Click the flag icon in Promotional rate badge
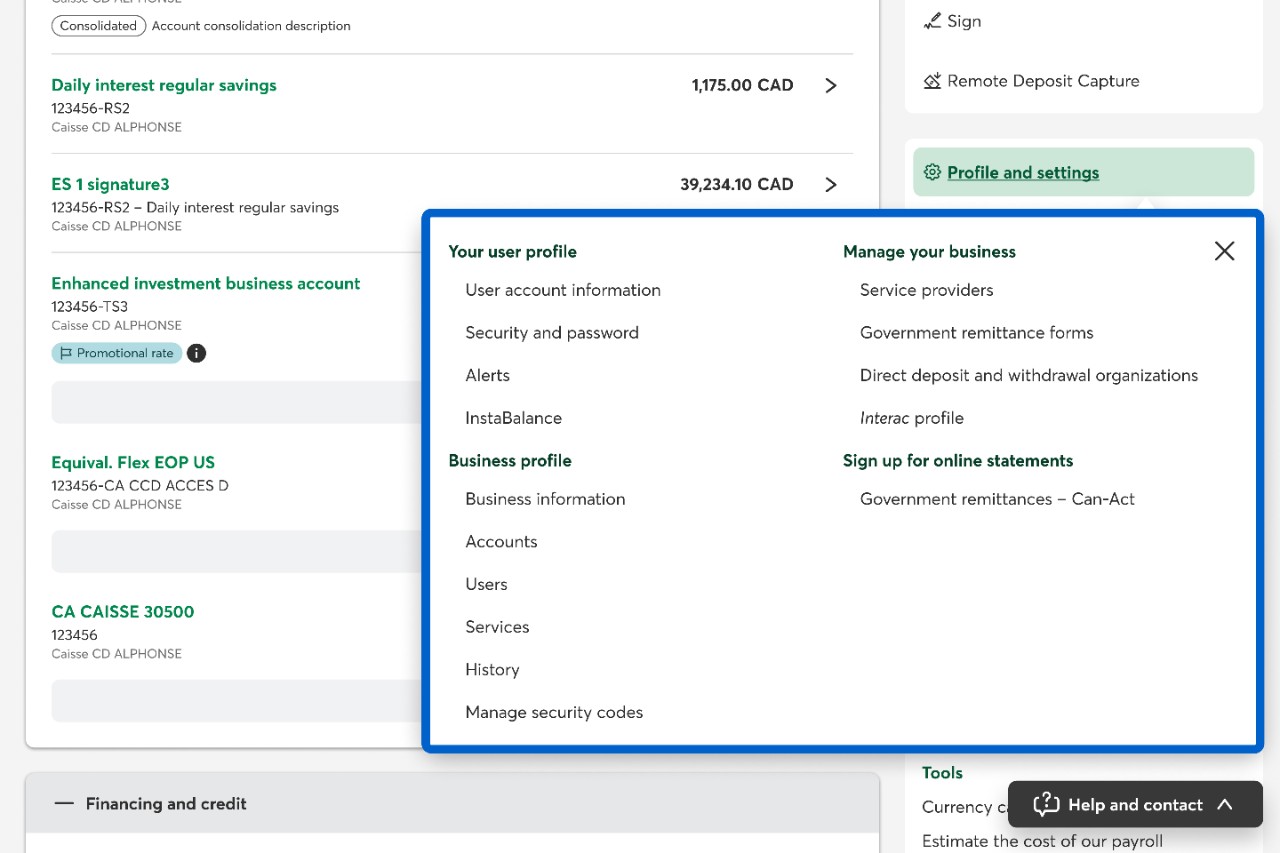 point(66,353)
